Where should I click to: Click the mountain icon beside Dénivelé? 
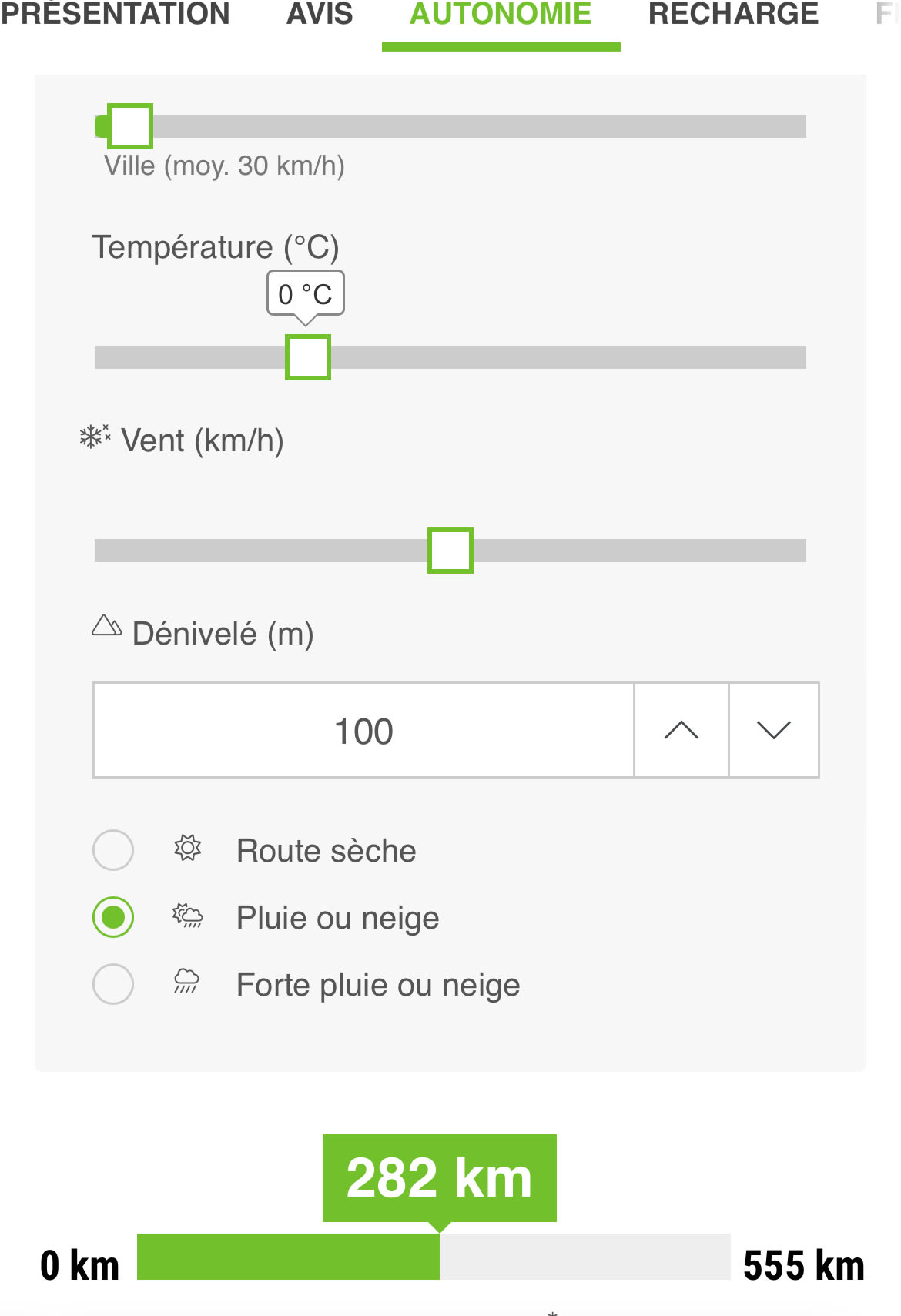coord(107,625)
